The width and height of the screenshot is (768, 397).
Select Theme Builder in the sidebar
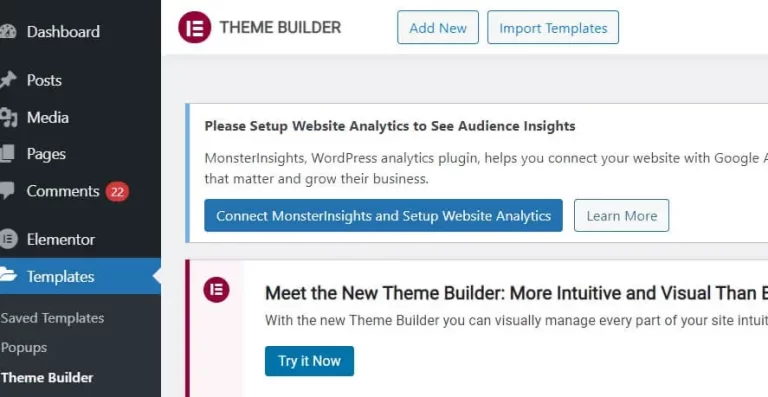click(47, 378)
